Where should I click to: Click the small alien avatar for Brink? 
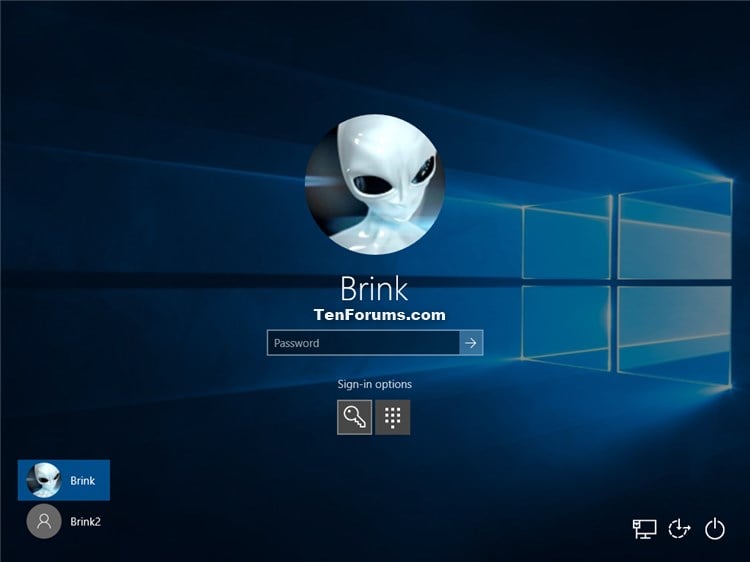(44, 480)
